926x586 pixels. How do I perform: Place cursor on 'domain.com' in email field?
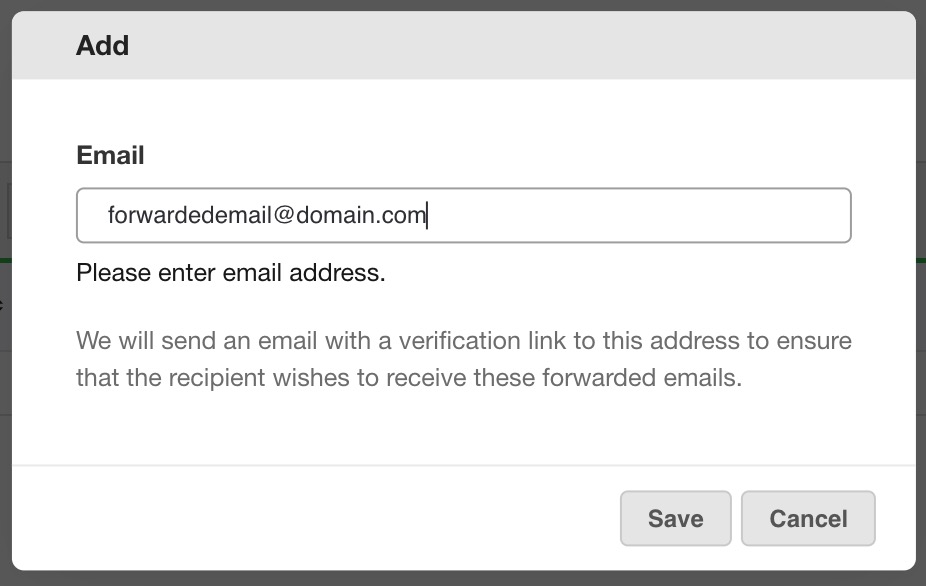(x=361, y=215)
